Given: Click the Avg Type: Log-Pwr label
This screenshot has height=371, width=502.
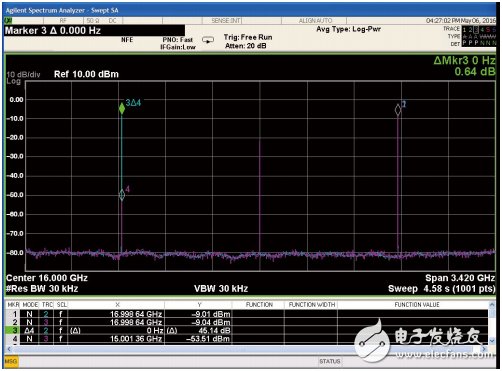Looking at the screenshot, I should [x=348, y=29].
